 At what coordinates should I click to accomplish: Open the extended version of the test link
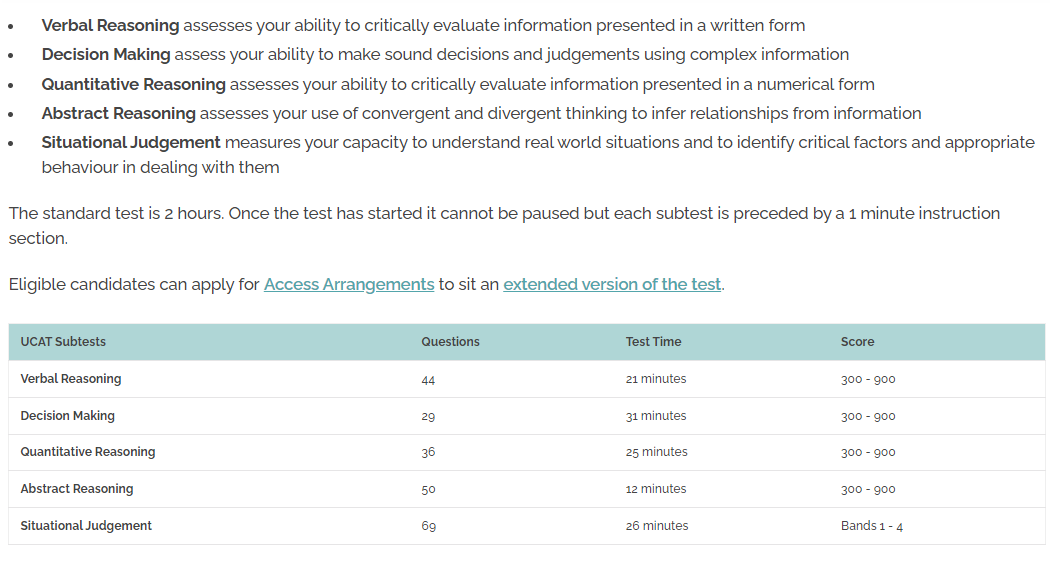tap(612, 285)
